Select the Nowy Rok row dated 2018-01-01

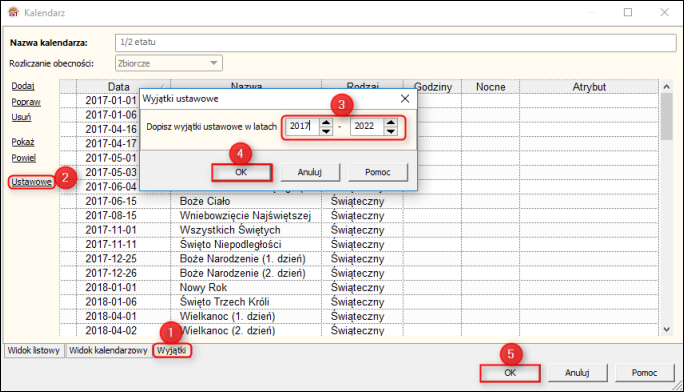359,287
